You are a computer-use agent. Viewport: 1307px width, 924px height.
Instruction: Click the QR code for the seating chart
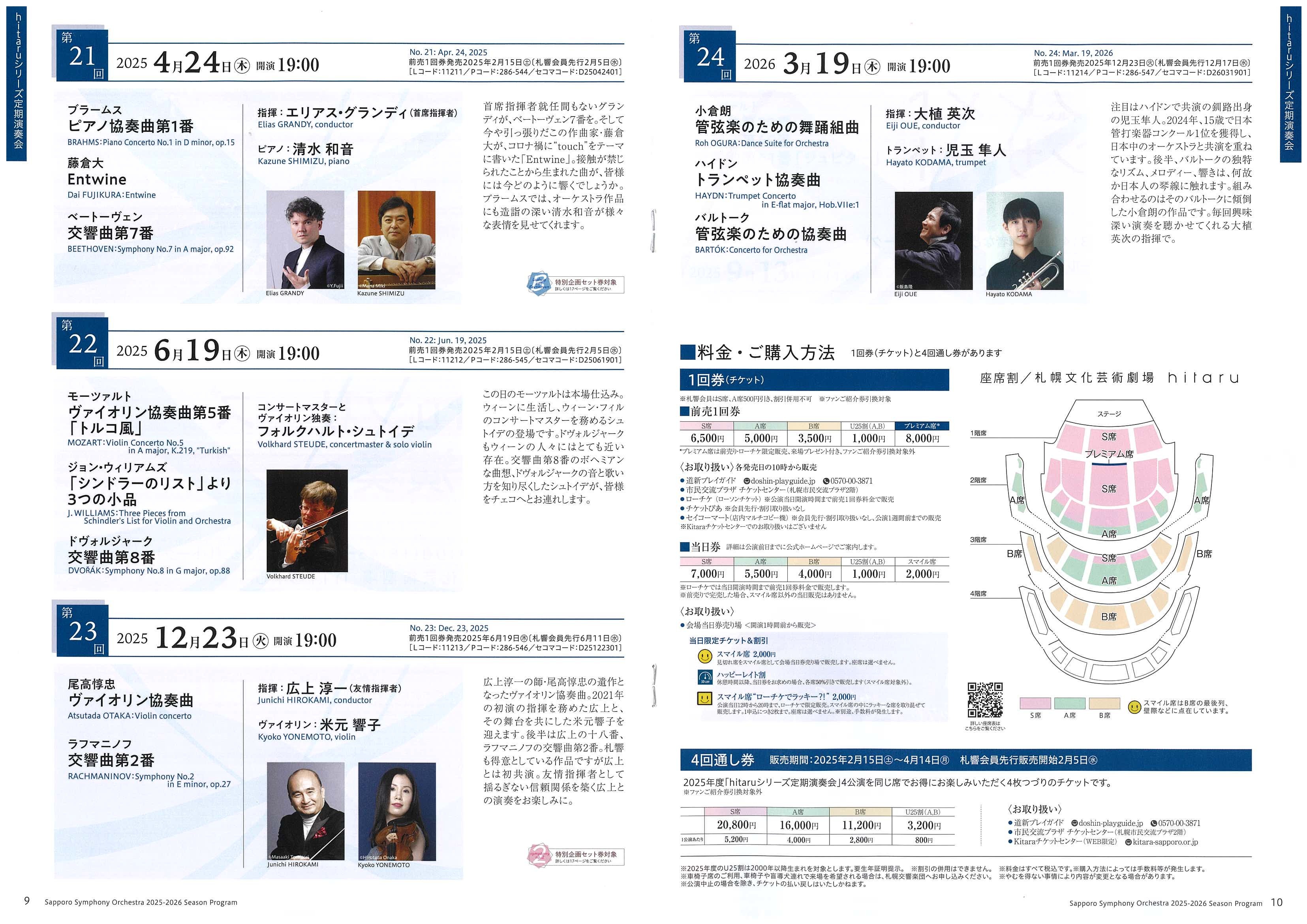coord(985,700)
